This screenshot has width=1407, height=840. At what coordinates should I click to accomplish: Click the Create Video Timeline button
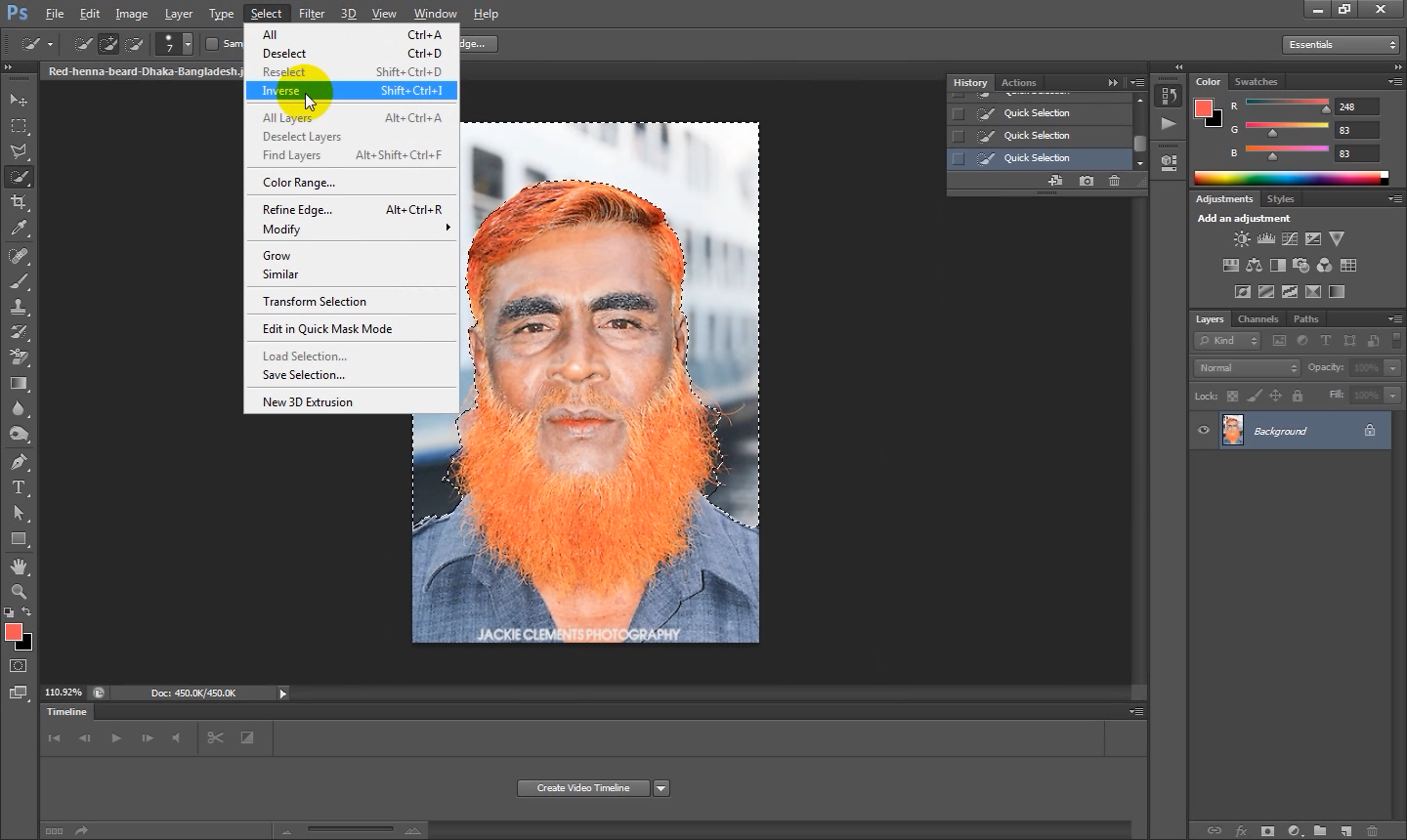[x=583, y=788]
